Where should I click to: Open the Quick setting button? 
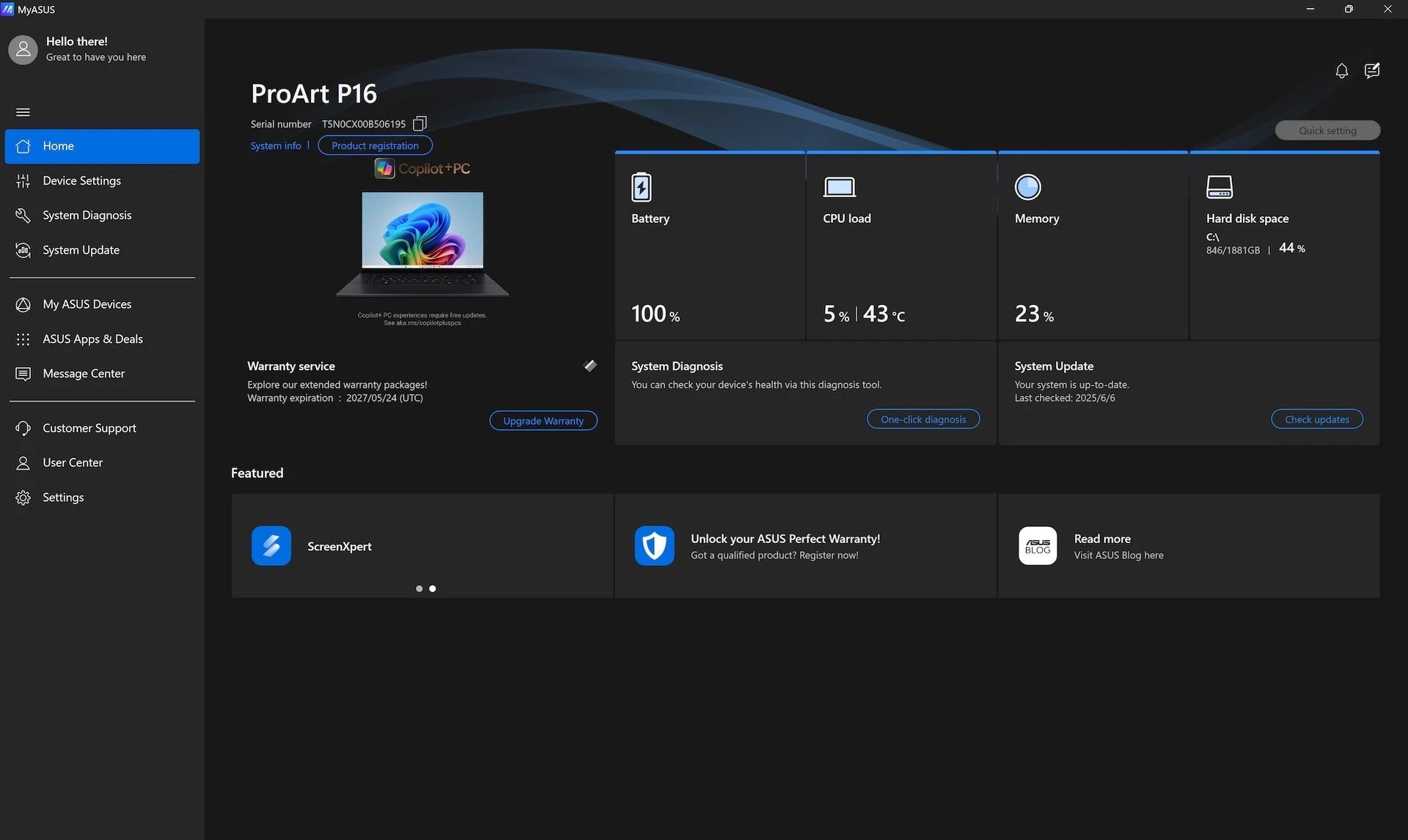(1327, 130)
